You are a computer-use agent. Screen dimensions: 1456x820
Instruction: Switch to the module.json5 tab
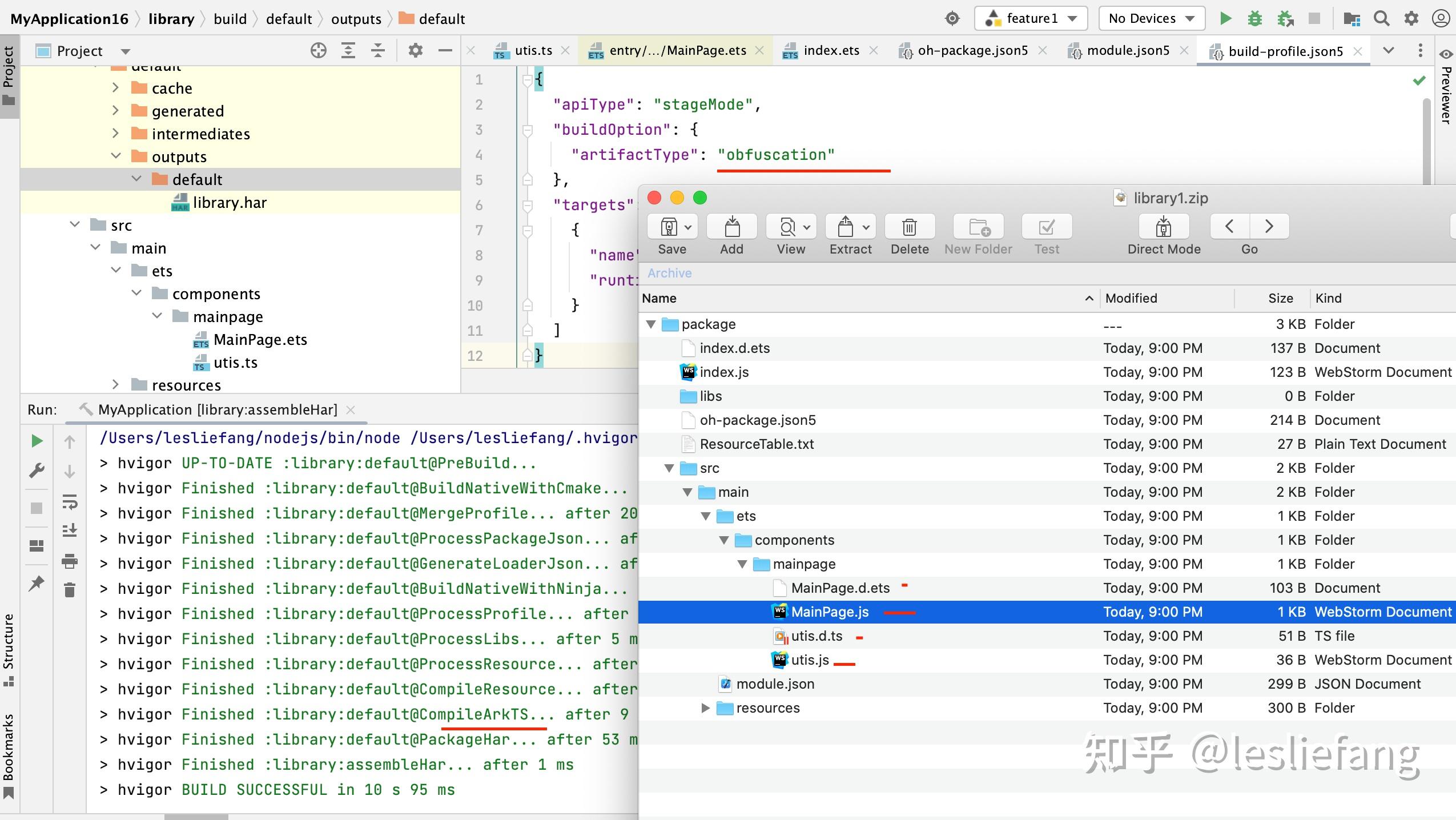pyautogui.click(x=1128, y=51)
